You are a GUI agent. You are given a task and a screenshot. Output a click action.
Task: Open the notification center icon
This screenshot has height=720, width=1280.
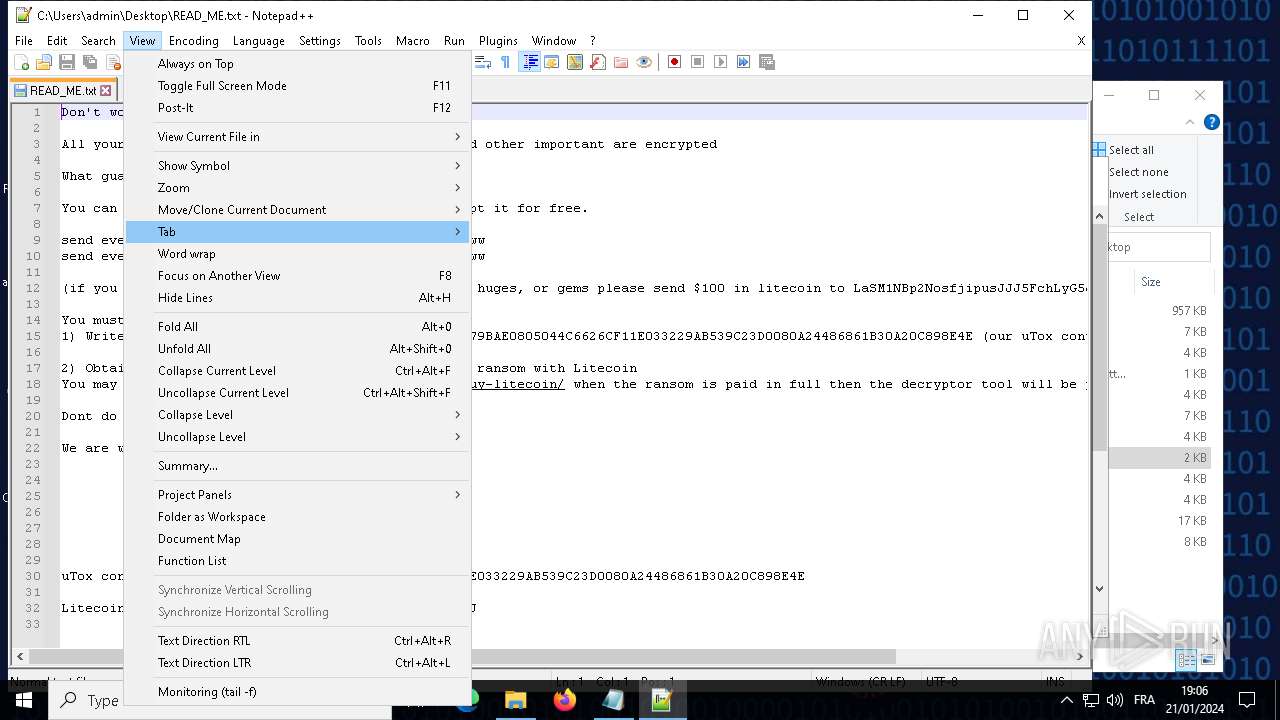point(1247,700)
